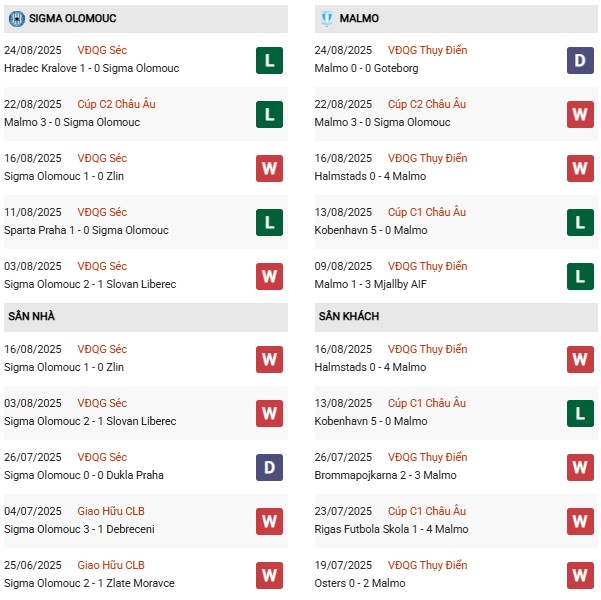Click the L badge for Sparta Praha match

click(268, 222)
